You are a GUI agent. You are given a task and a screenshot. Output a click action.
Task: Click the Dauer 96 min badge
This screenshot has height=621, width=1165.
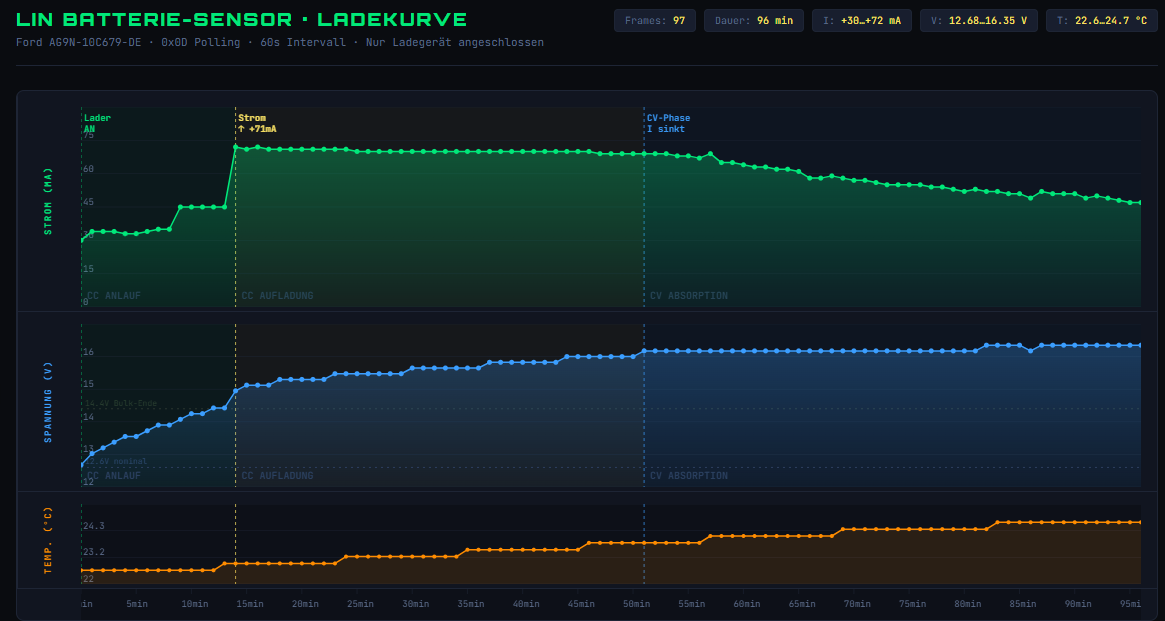[754, 20]
